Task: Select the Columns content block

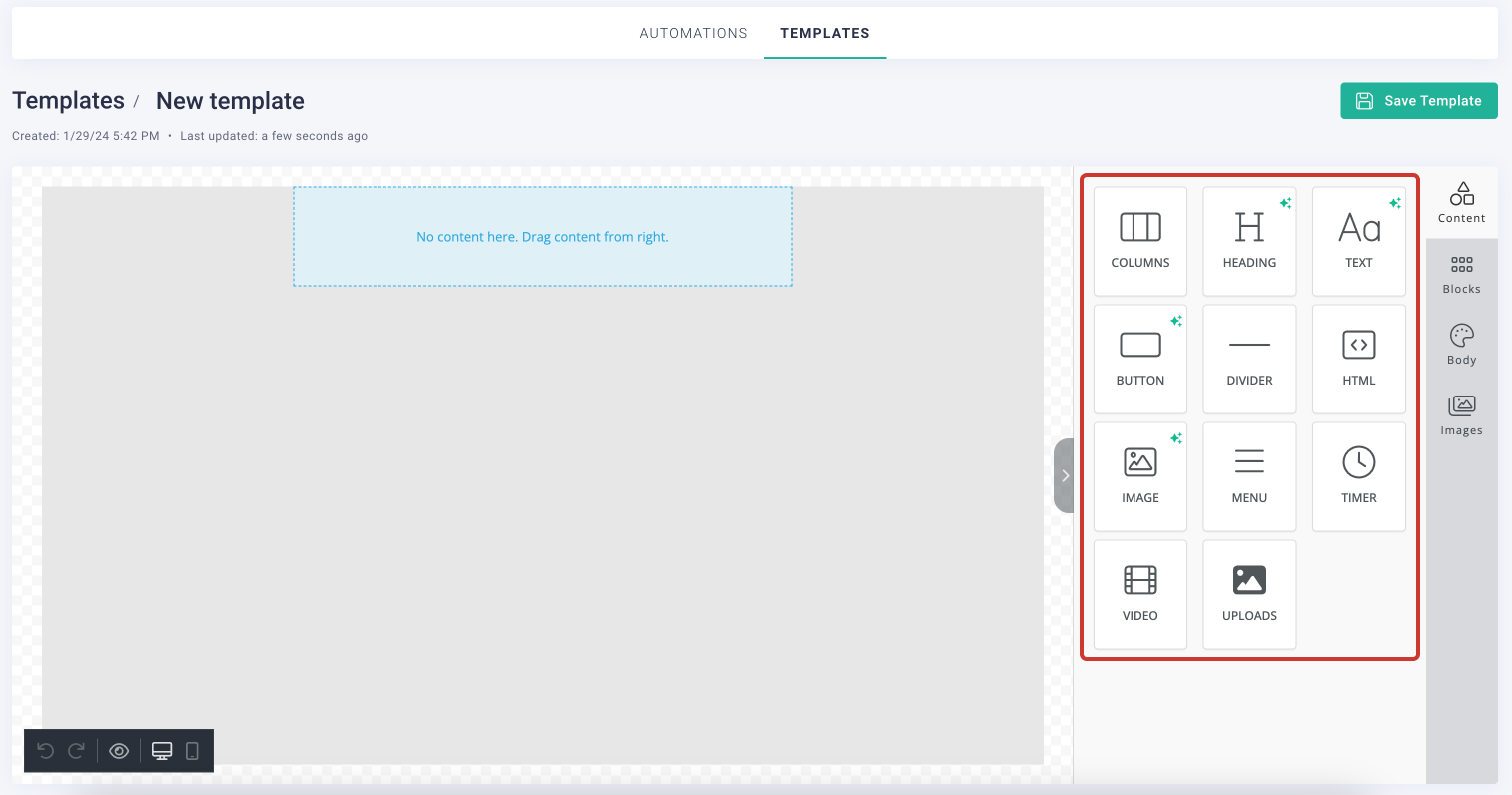Action: (x=1139, y=241)
